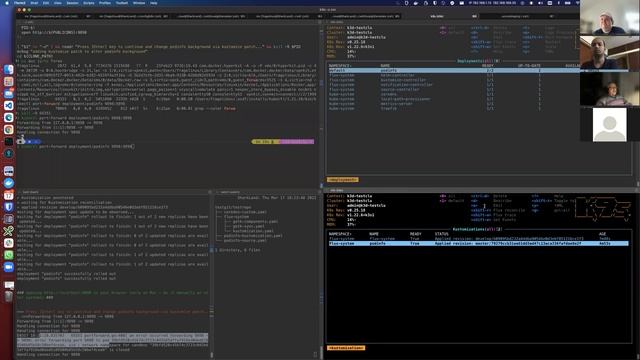Image resolution: width=640 pixels, height=360 pixels.
Task: Select the traefik deployment row
Action: [454, 109]
